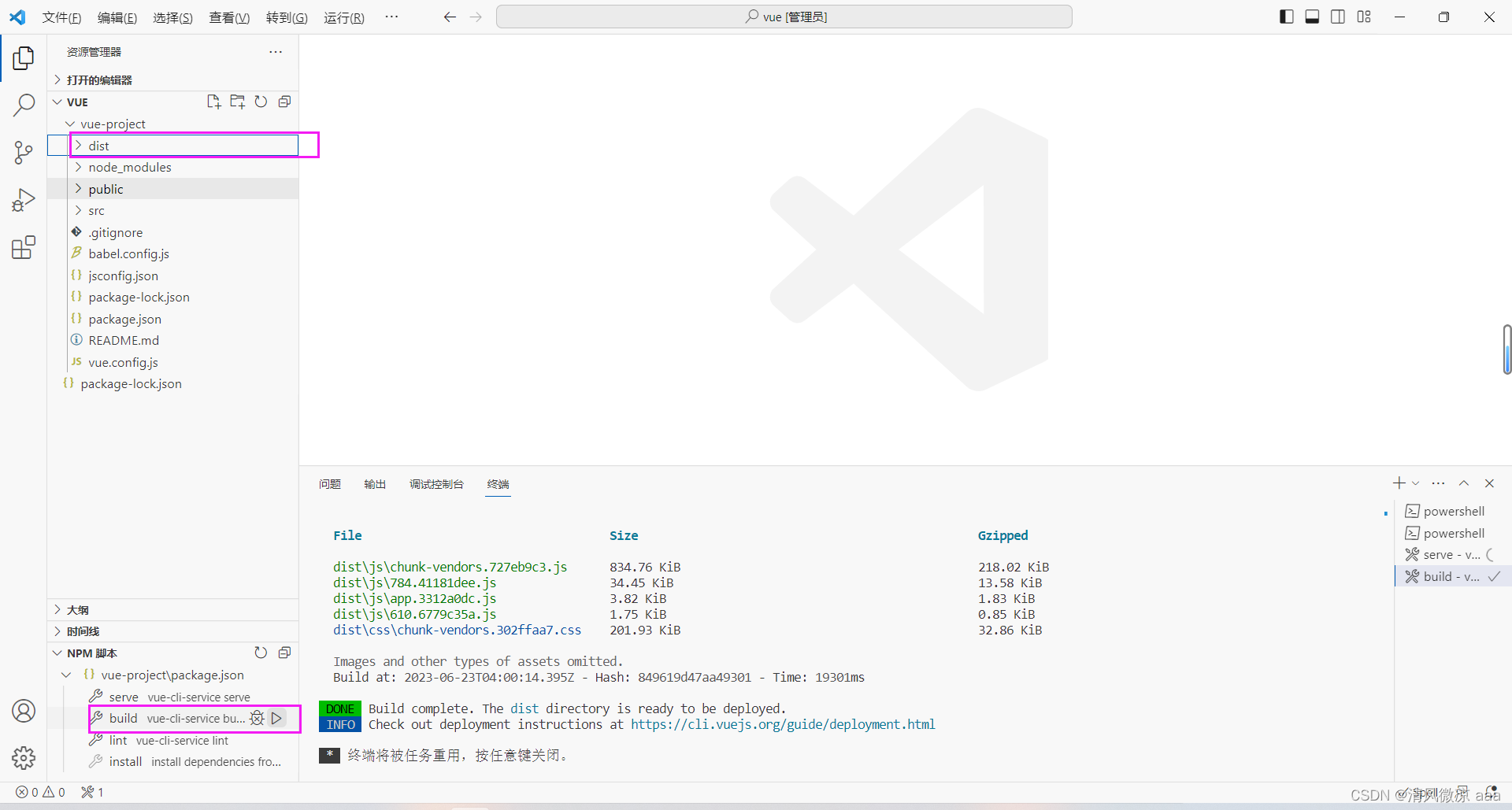Click the command center search box
1512x810 pixels.
784,17
